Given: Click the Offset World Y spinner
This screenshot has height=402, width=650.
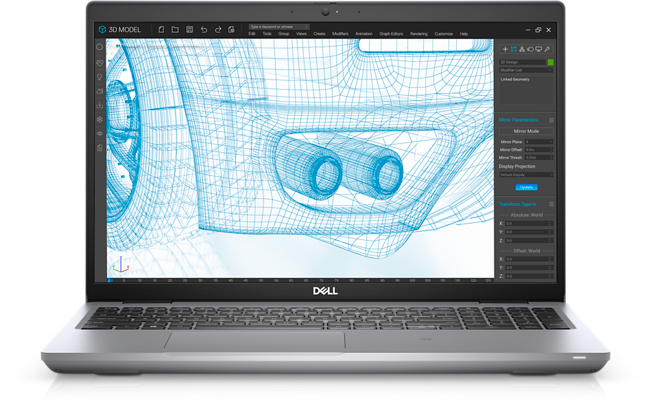Looking at the screenshot, I should 550,268.
